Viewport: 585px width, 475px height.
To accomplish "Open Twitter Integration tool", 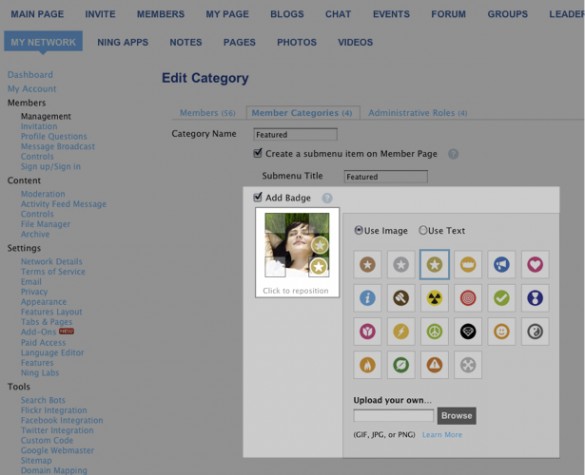I will pos(57,430).
